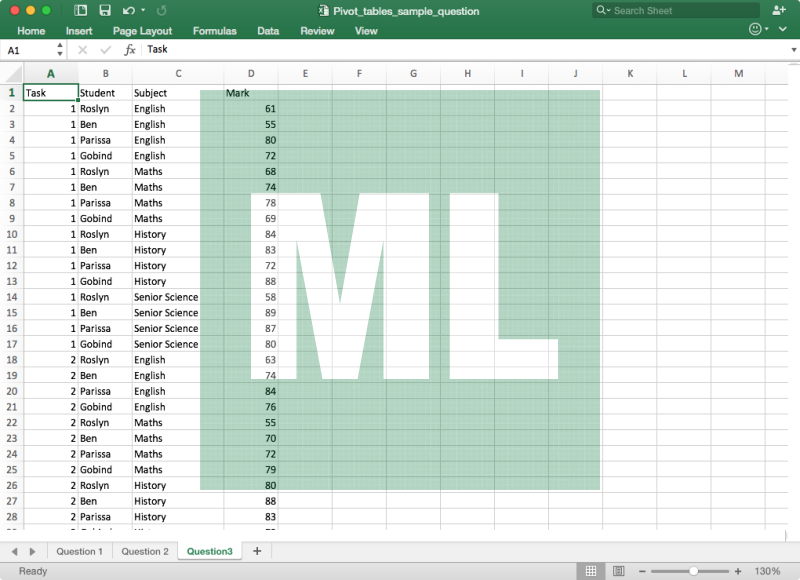Click the Share workbook person icon

click(779, 10)
